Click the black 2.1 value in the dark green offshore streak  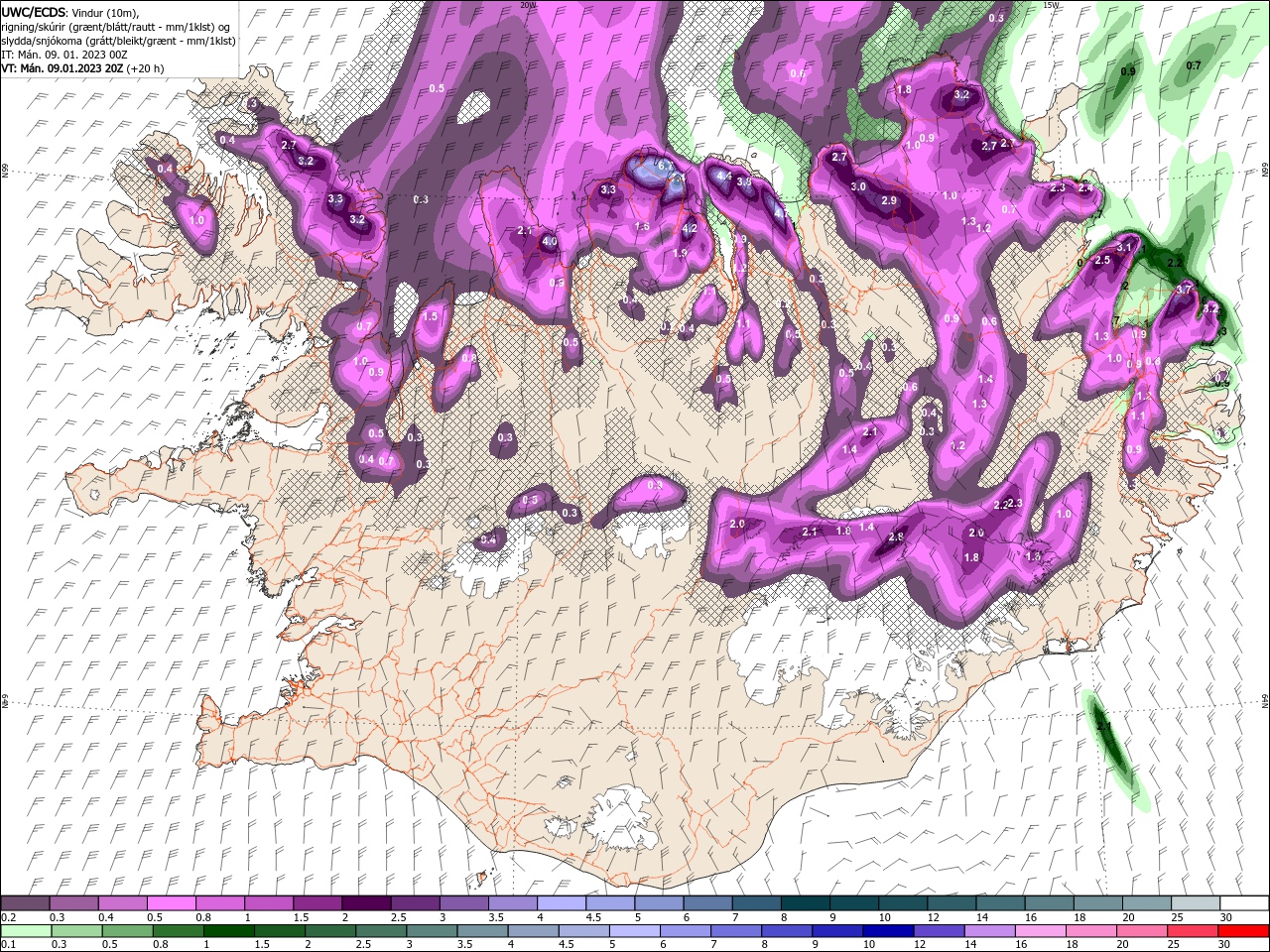[1105, 727]
